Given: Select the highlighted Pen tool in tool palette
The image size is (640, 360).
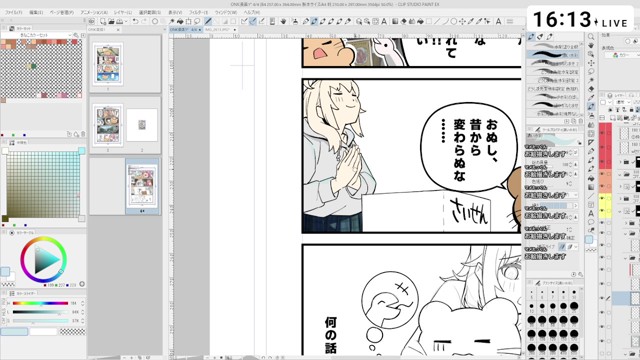Looking at the screenshot, I should point(591,107).
